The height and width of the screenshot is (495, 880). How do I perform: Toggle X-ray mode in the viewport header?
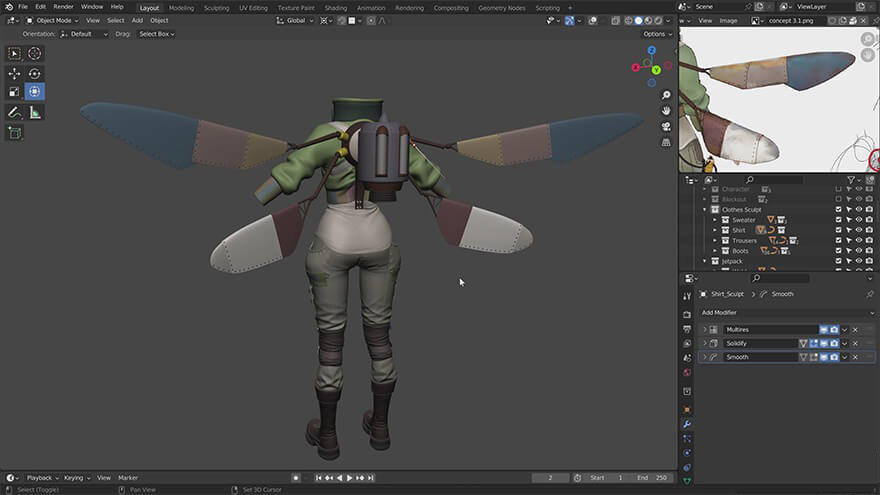pos(615,21)
